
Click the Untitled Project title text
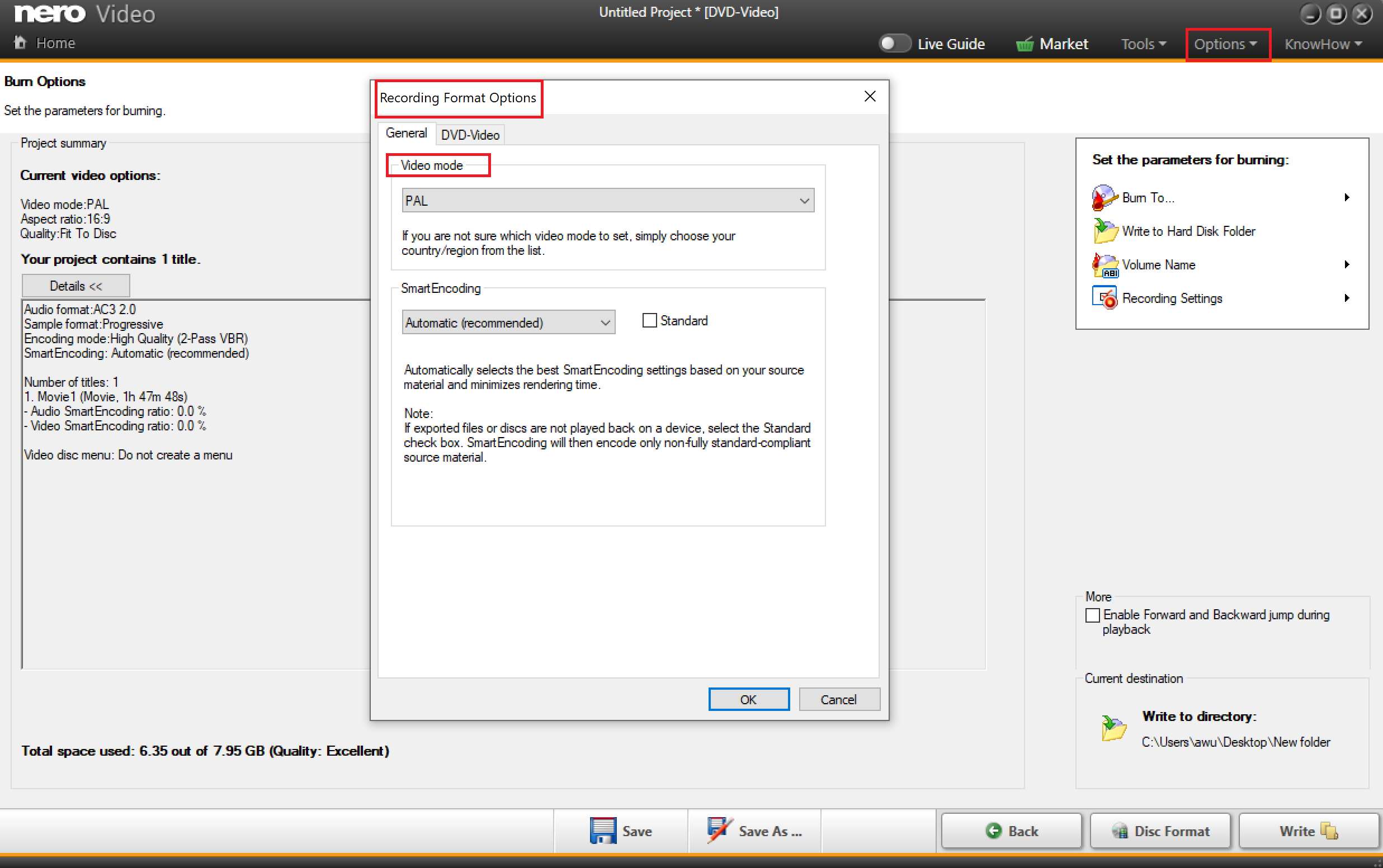pyautogui.click(x=688, y=12)
